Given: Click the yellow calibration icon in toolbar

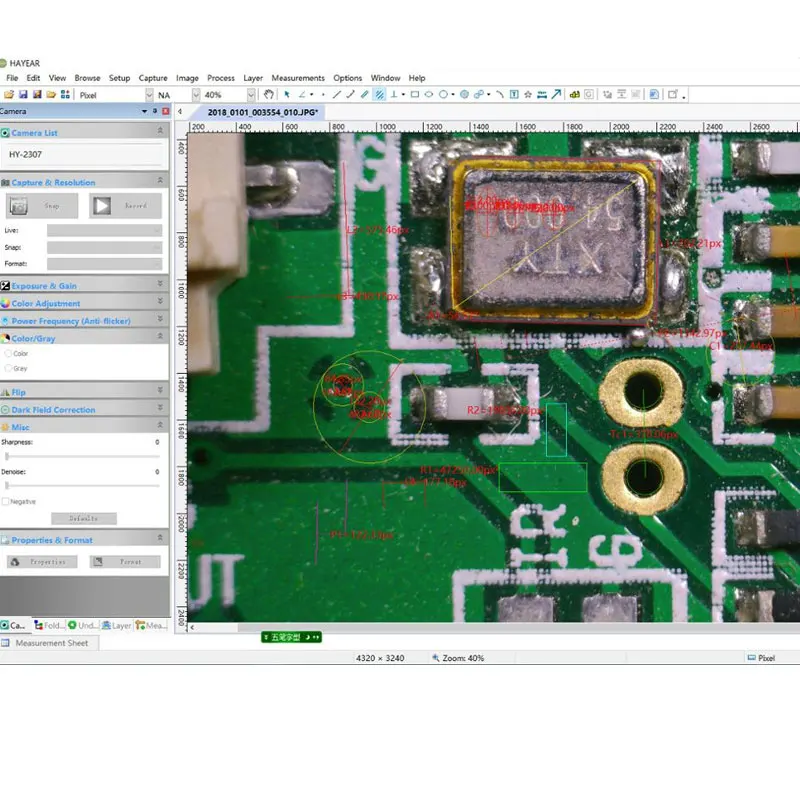Looking at the screenshot, I should 574,94.
